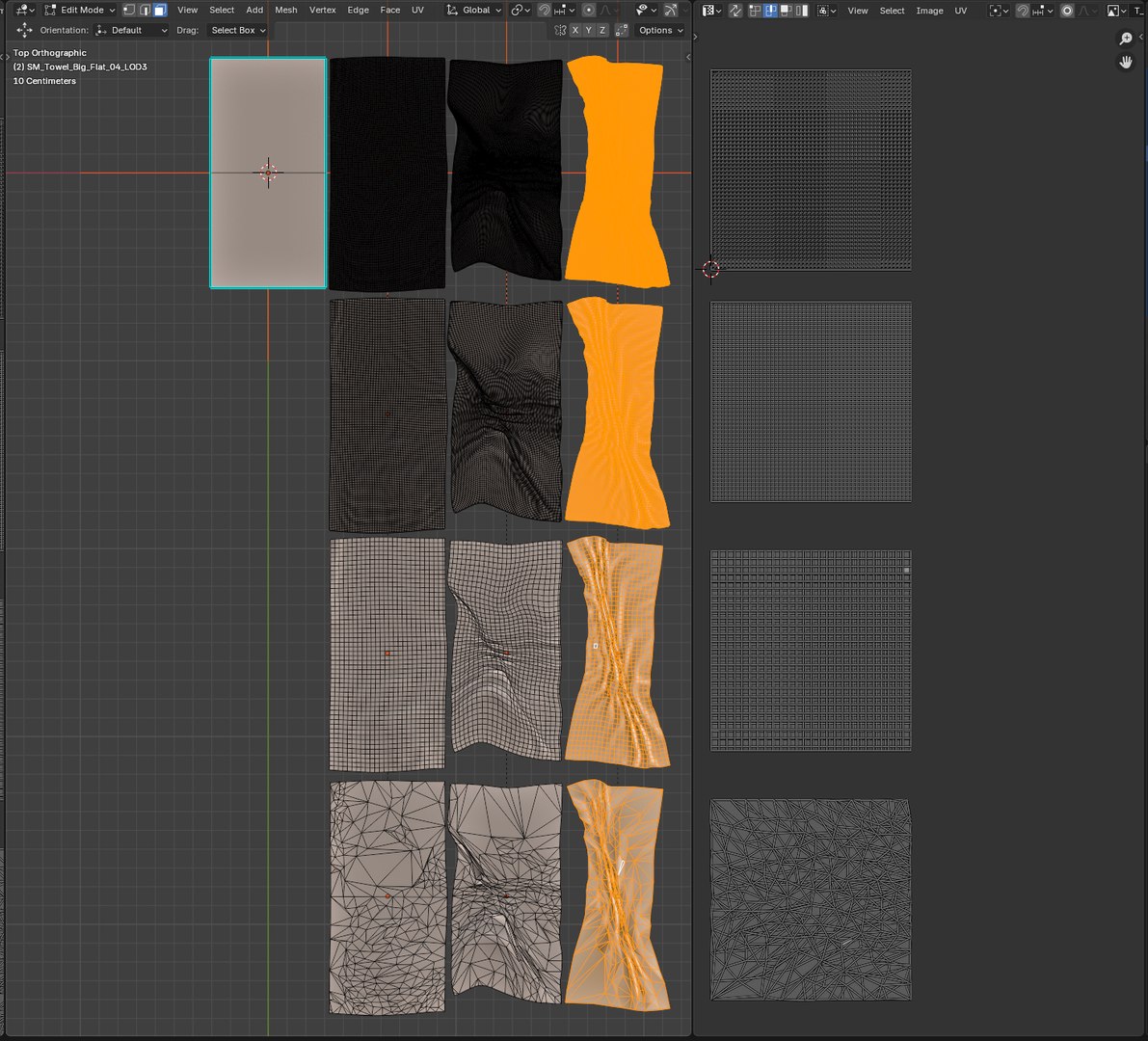The height and width of the screenshot is (1041, 1148).
Task: Open the image browse icon in UV editor
Action: 1116,11
